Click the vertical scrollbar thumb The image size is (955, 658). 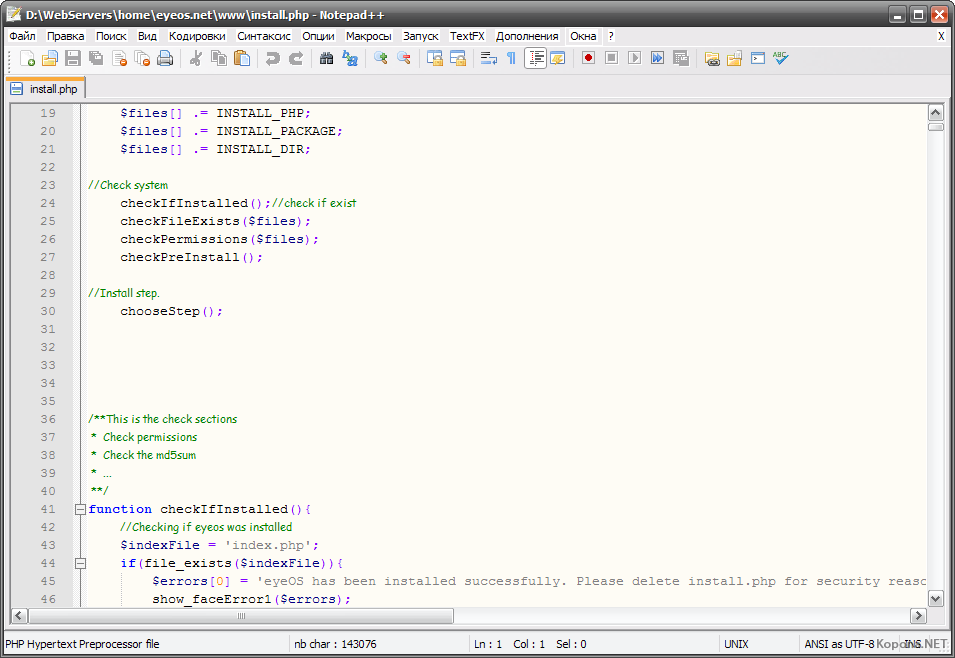[x=936, y=127]
